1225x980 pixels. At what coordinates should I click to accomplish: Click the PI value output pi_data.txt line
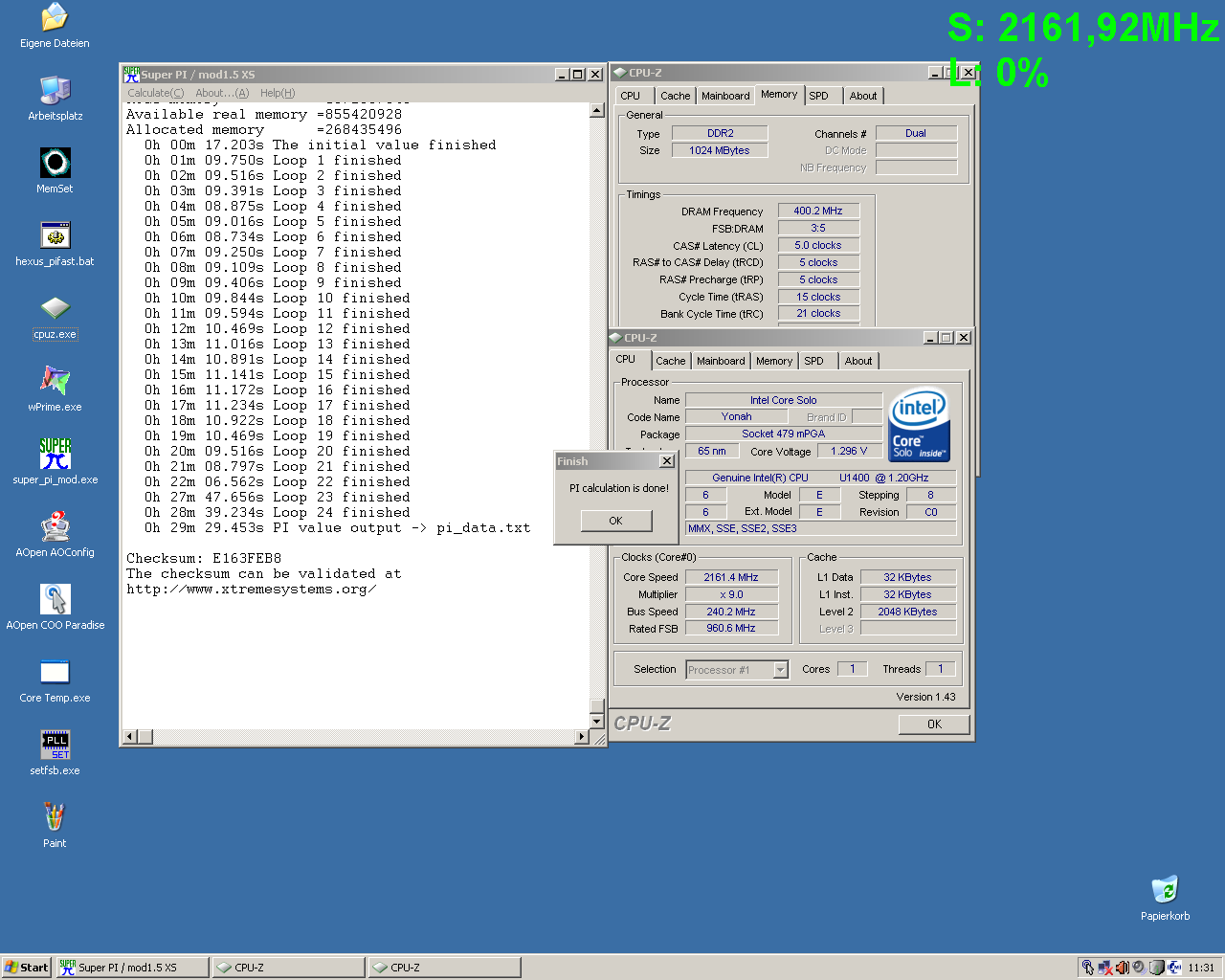click(338, 528)
